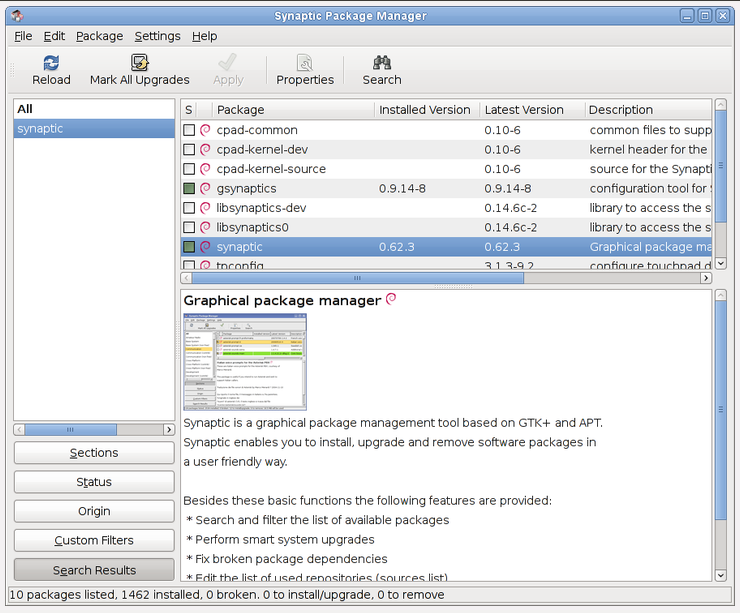Click the description pane vertical scrollbar thumb
The image size is (740, 613).
pyautogui.click(x=721, y=410)
